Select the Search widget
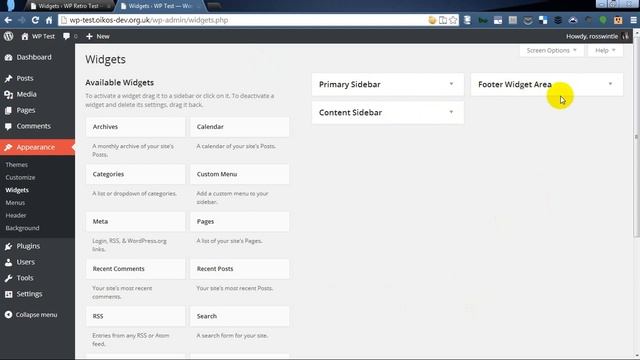640x360 pixels. pos(240,316)
